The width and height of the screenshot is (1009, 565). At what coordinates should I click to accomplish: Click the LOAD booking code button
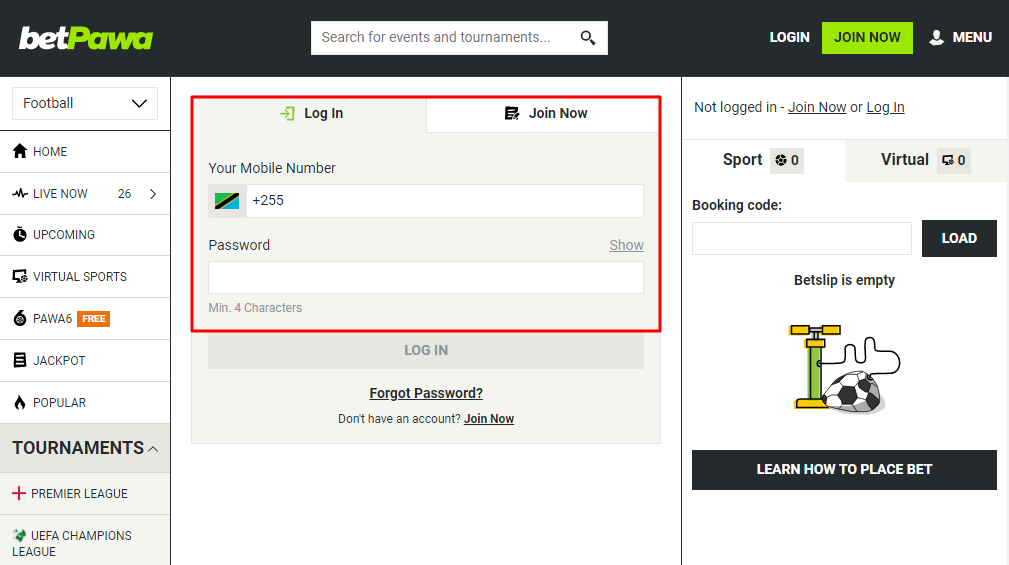959,238
